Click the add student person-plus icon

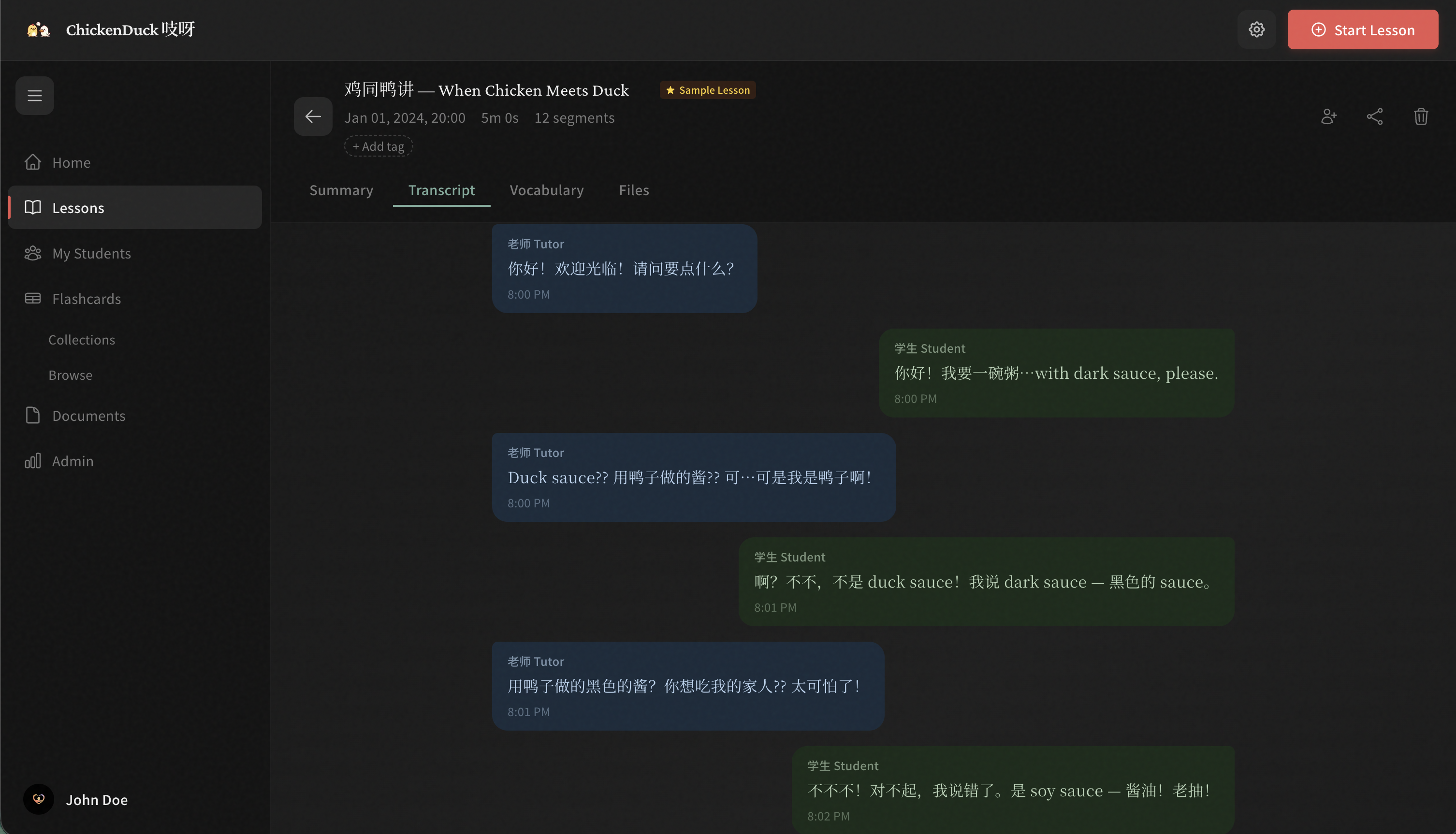(x=1328, y=117)
